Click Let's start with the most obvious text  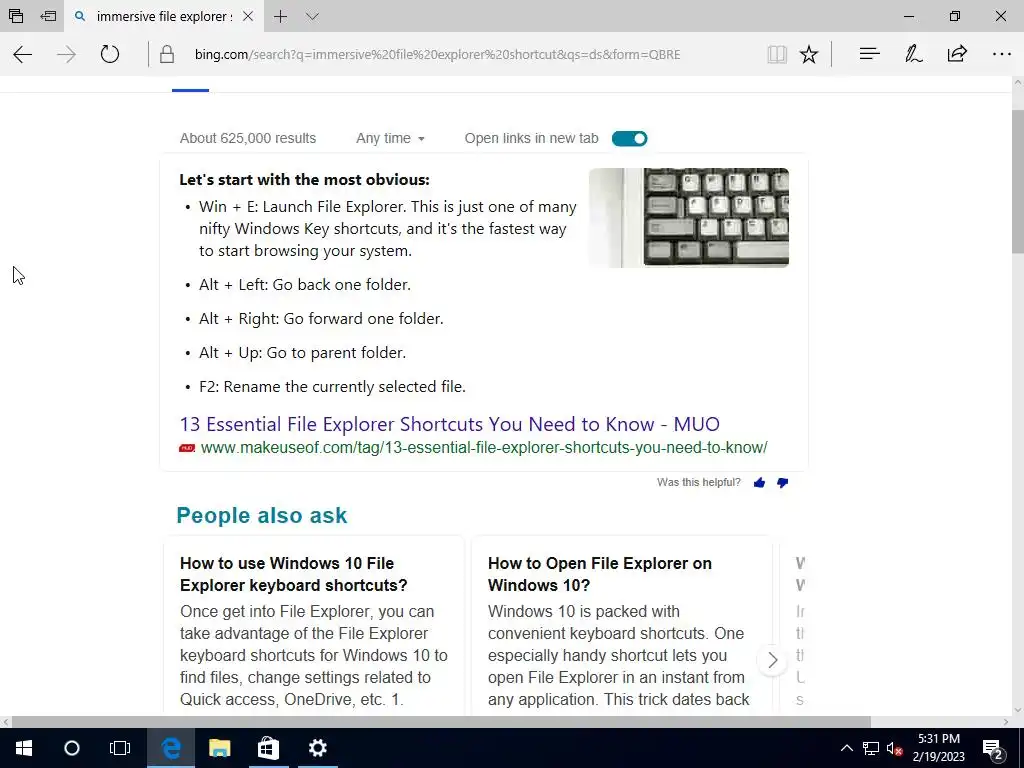[304, 180]
